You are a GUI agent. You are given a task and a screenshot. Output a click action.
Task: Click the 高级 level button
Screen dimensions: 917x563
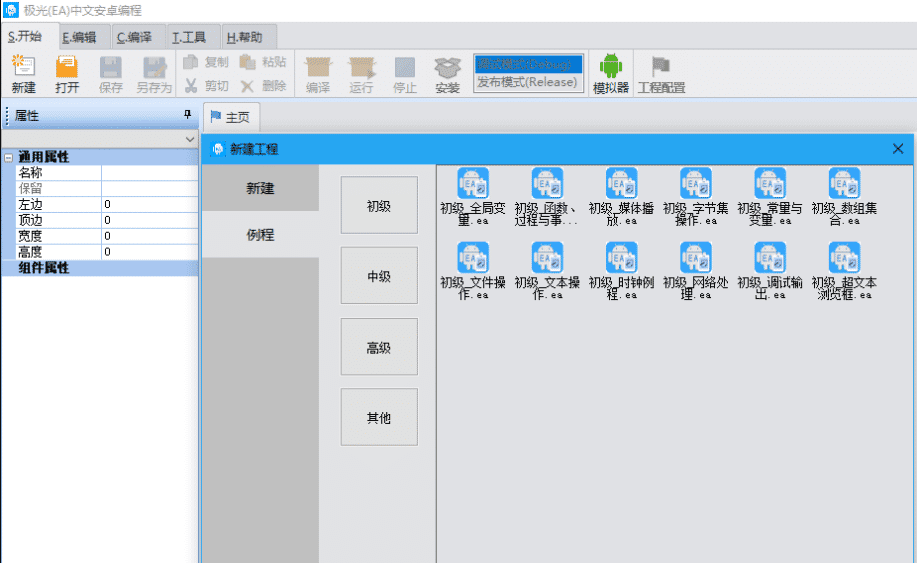[379, 347]
